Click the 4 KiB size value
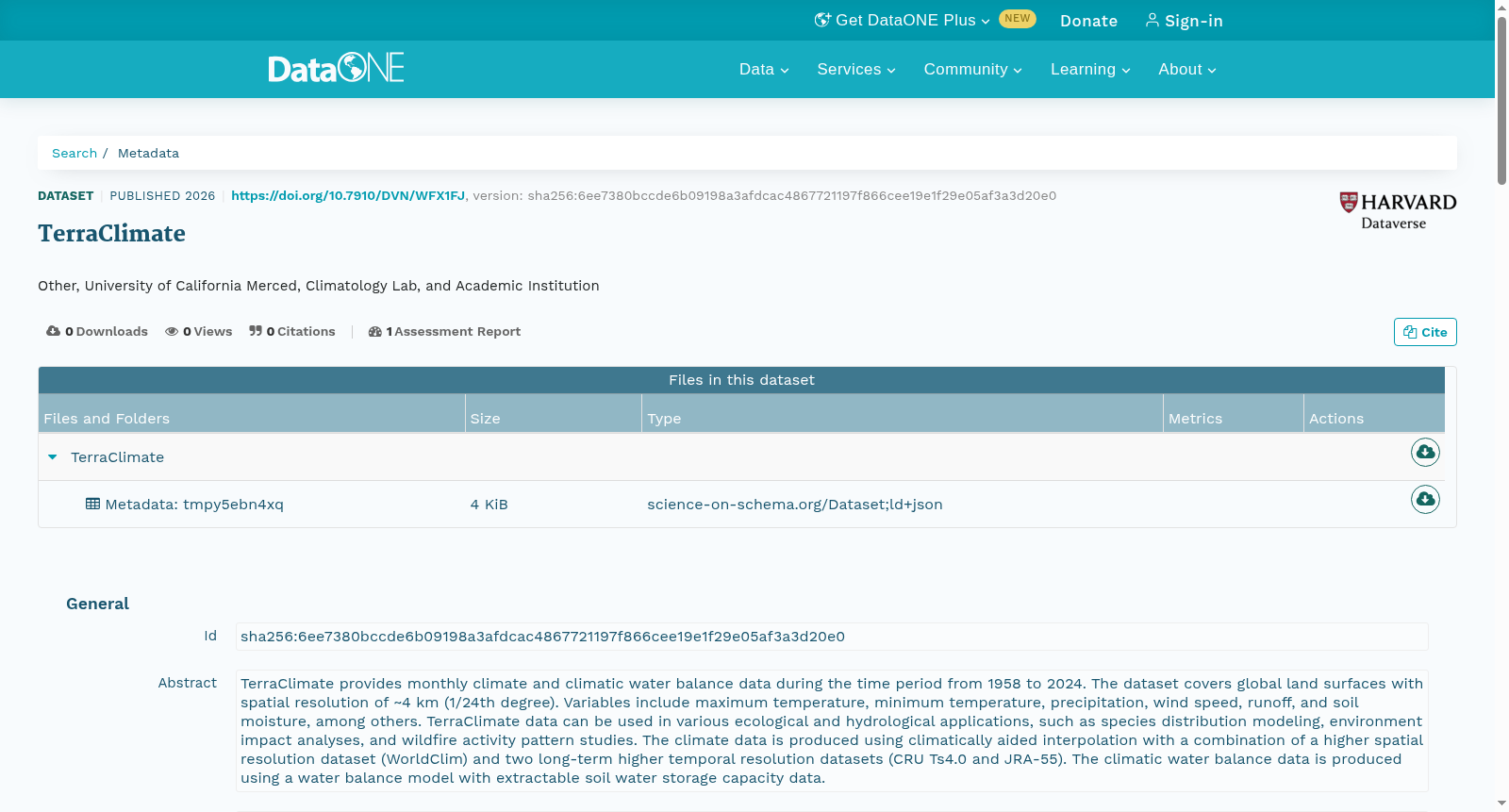 pos(489,505)
